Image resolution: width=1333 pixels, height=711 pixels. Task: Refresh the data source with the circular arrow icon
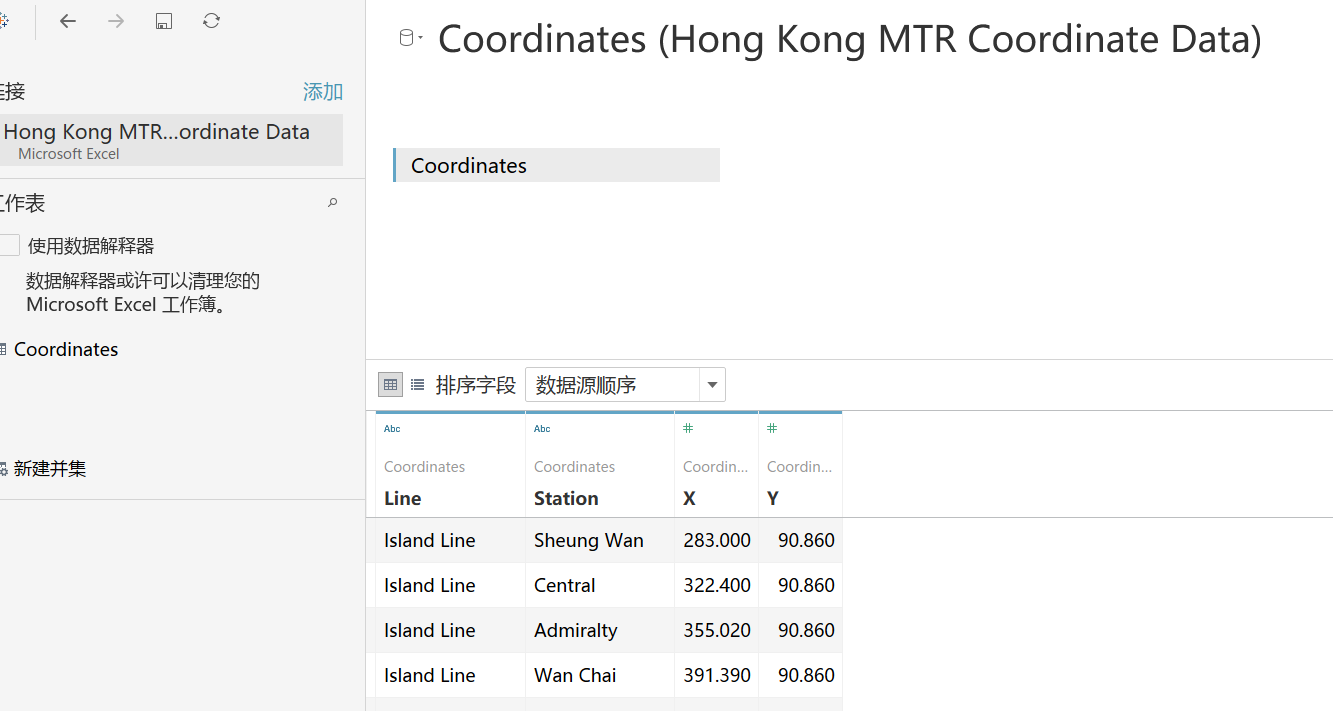coord(211,21)
